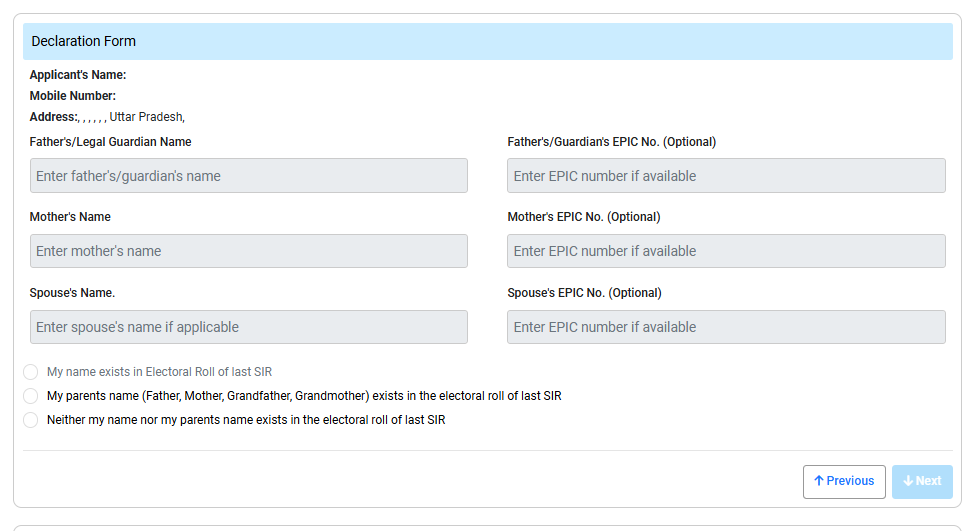Focus the Mother's EPIC number input
Viewport: 974px width, 531px height.
pyautogui.click(x=726, y=251)
